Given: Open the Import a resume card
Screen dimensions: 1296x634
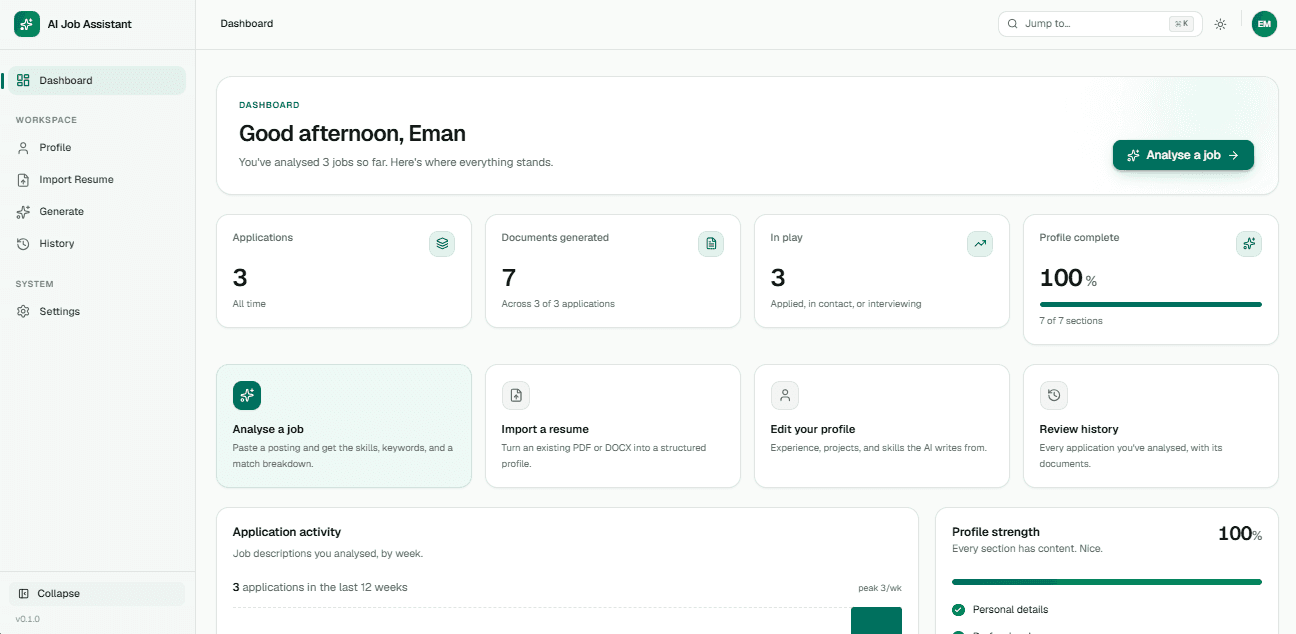Looking at the screenshot, I should point(613,426).
